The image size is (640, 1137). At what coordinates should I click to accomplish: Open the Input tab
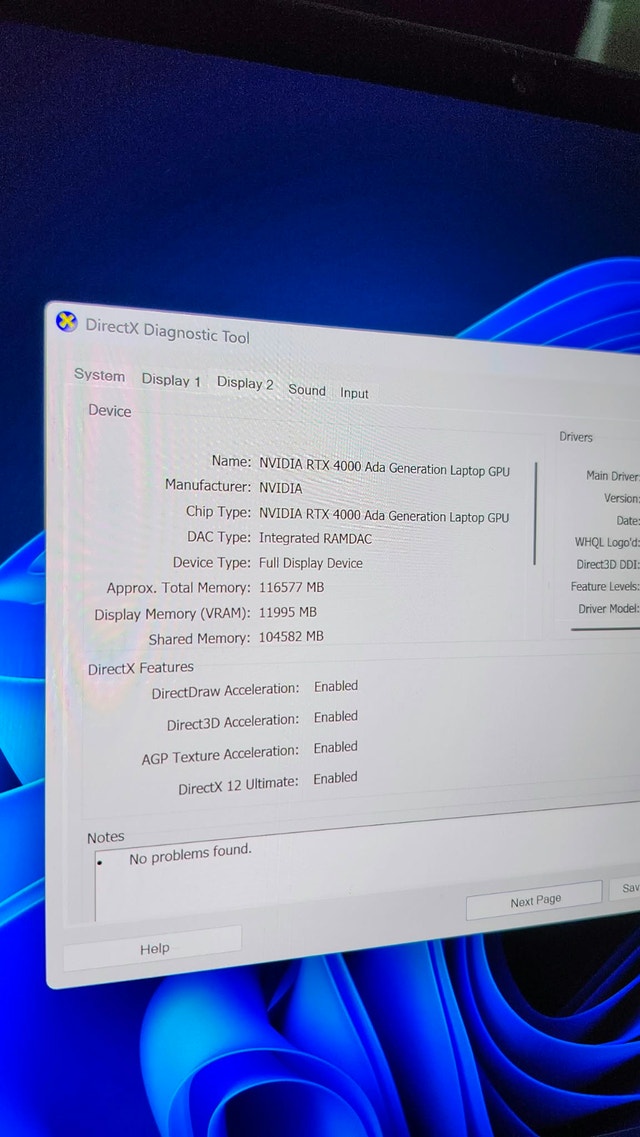[354, 393]
